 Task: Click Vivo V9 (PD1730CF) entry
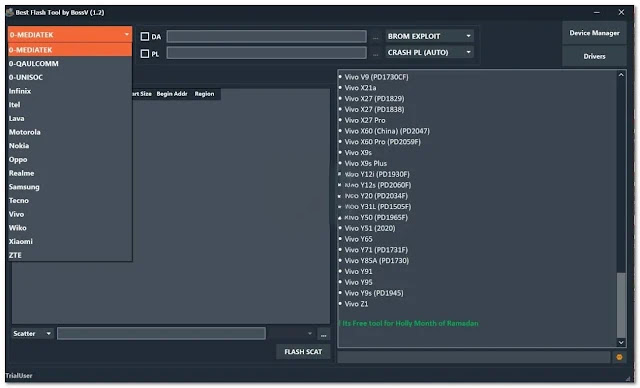[x=376, y=77]
